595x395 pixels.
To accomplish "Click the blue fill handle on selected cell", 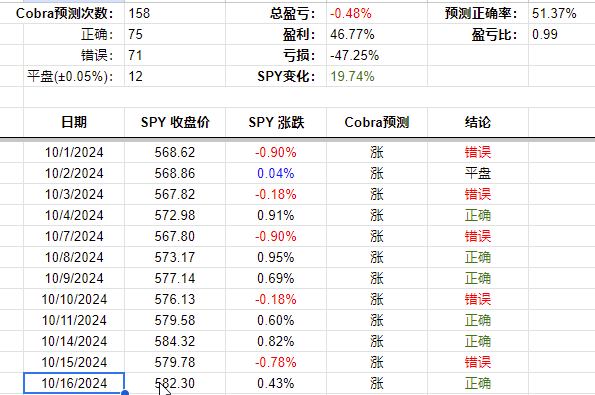I will coord(124,393).
